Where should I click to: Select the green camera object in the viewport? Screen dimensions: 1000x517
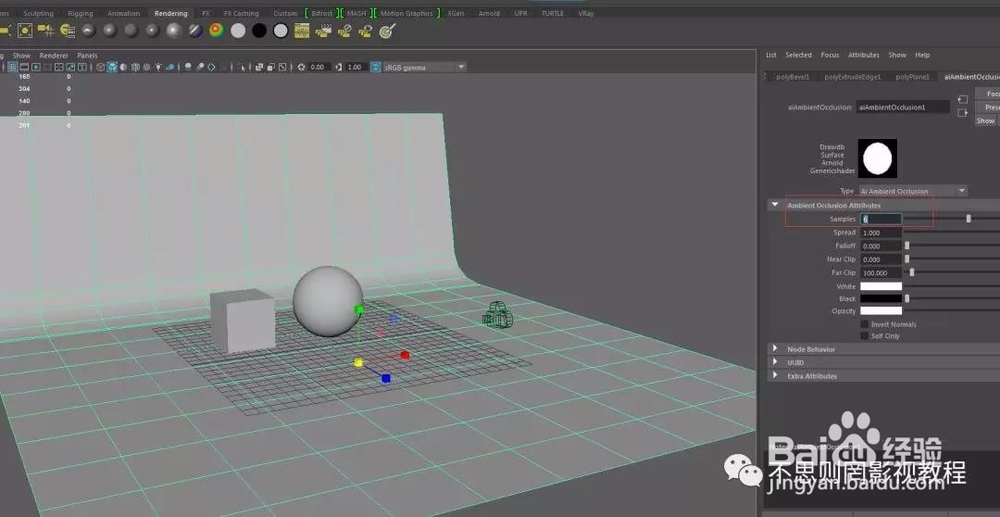497,315
